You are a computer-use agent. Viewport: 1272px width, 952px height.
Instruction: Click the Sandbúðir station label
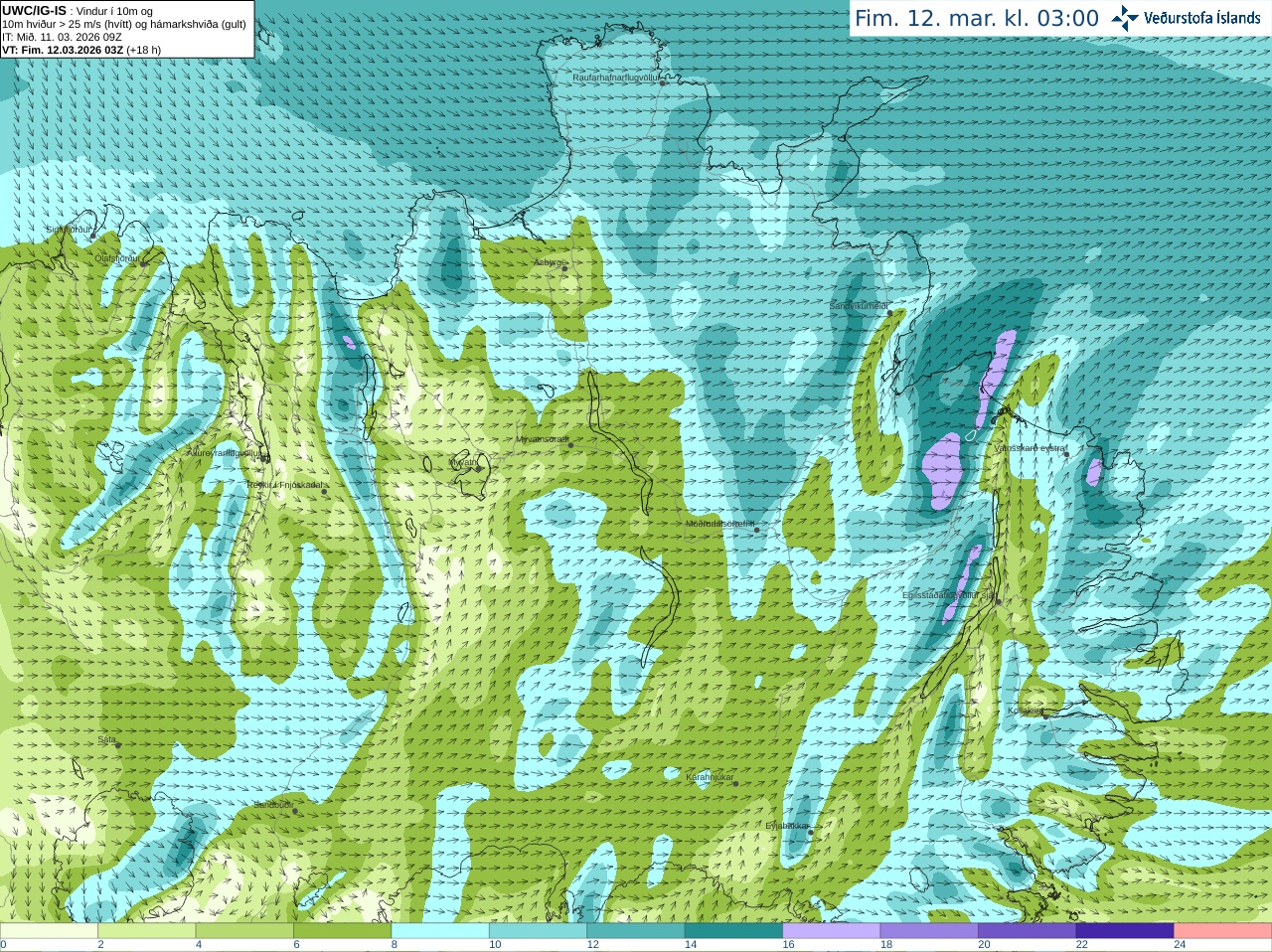pyautogui.click(x=273, y=805)
